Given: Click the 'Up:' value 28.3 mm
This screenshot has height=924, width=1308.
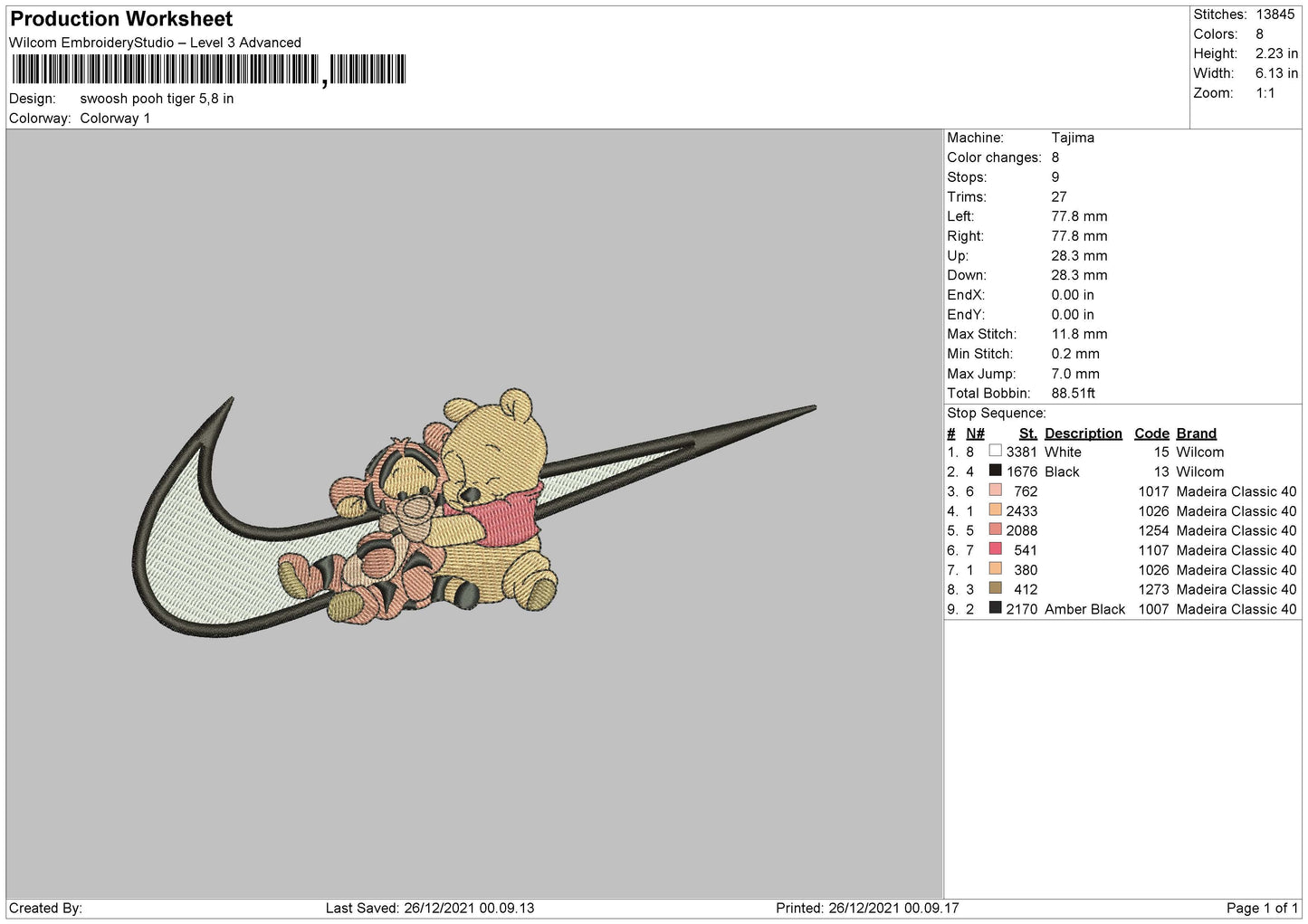Looking at the screenshot, I should pyautogui.click(x=1079, y=256).
